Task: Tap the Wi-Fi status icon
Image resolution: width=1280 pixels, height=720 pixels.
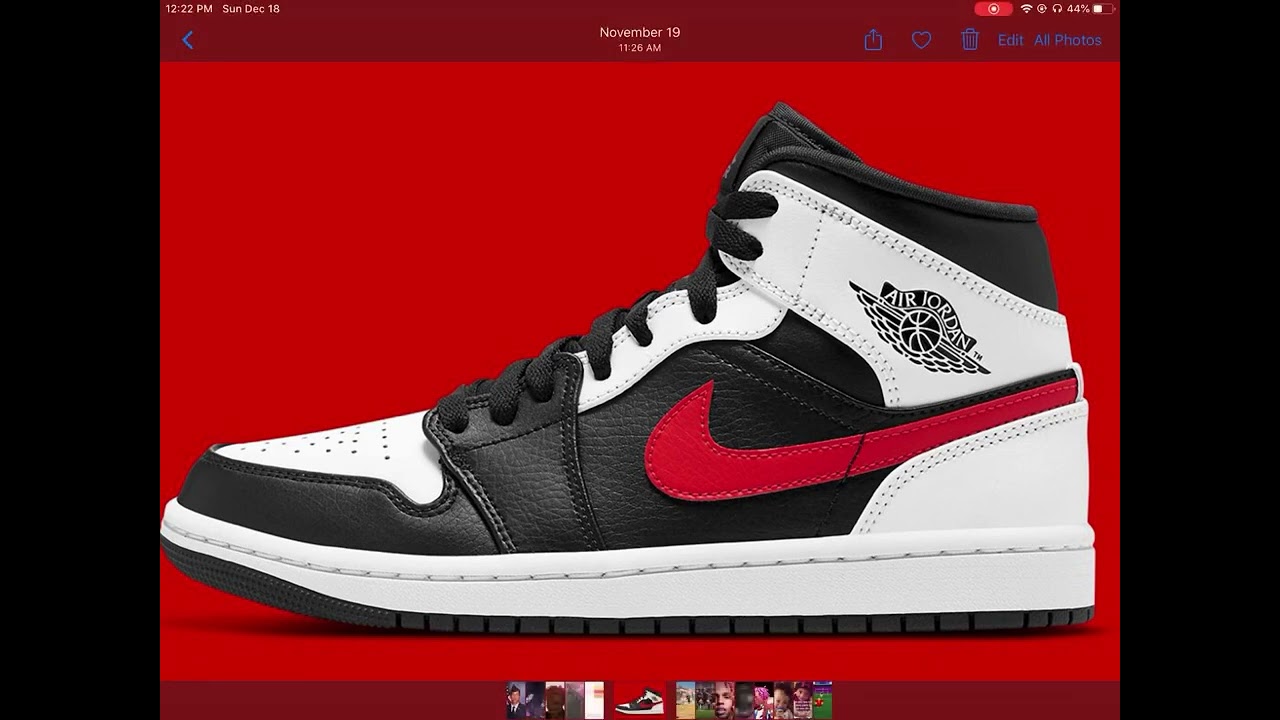Action: [x=1026, y=9]
